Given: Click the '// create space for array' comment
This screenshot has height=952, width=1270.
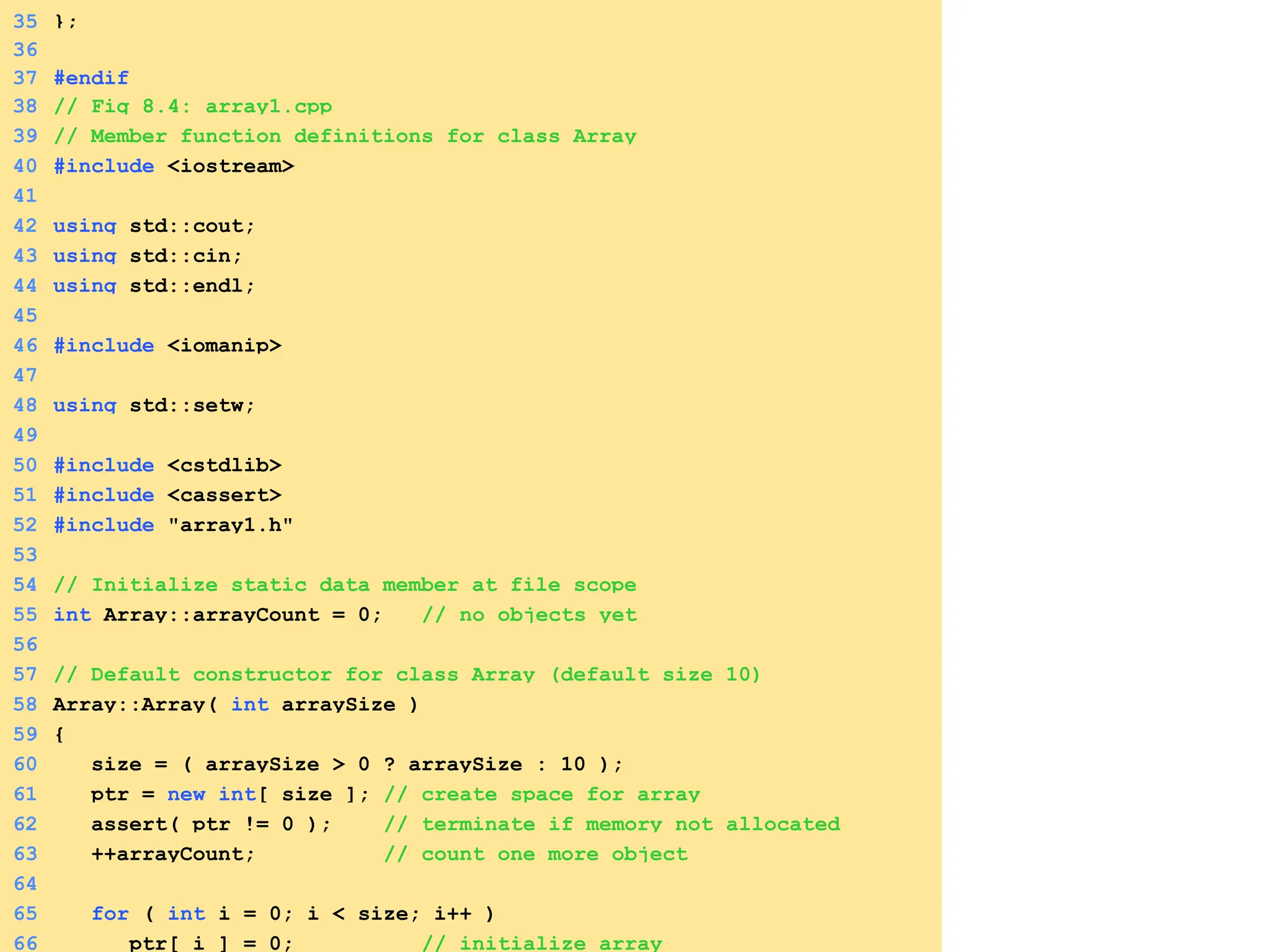Looking at the screenshot, I should coord(542,795).
